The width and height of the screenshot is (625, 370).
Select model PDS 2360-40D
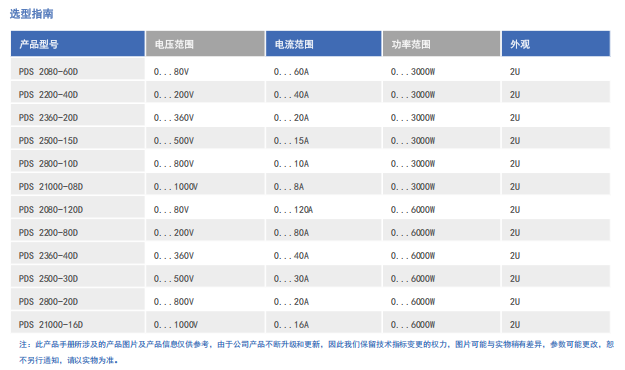[x=48, y=256]
